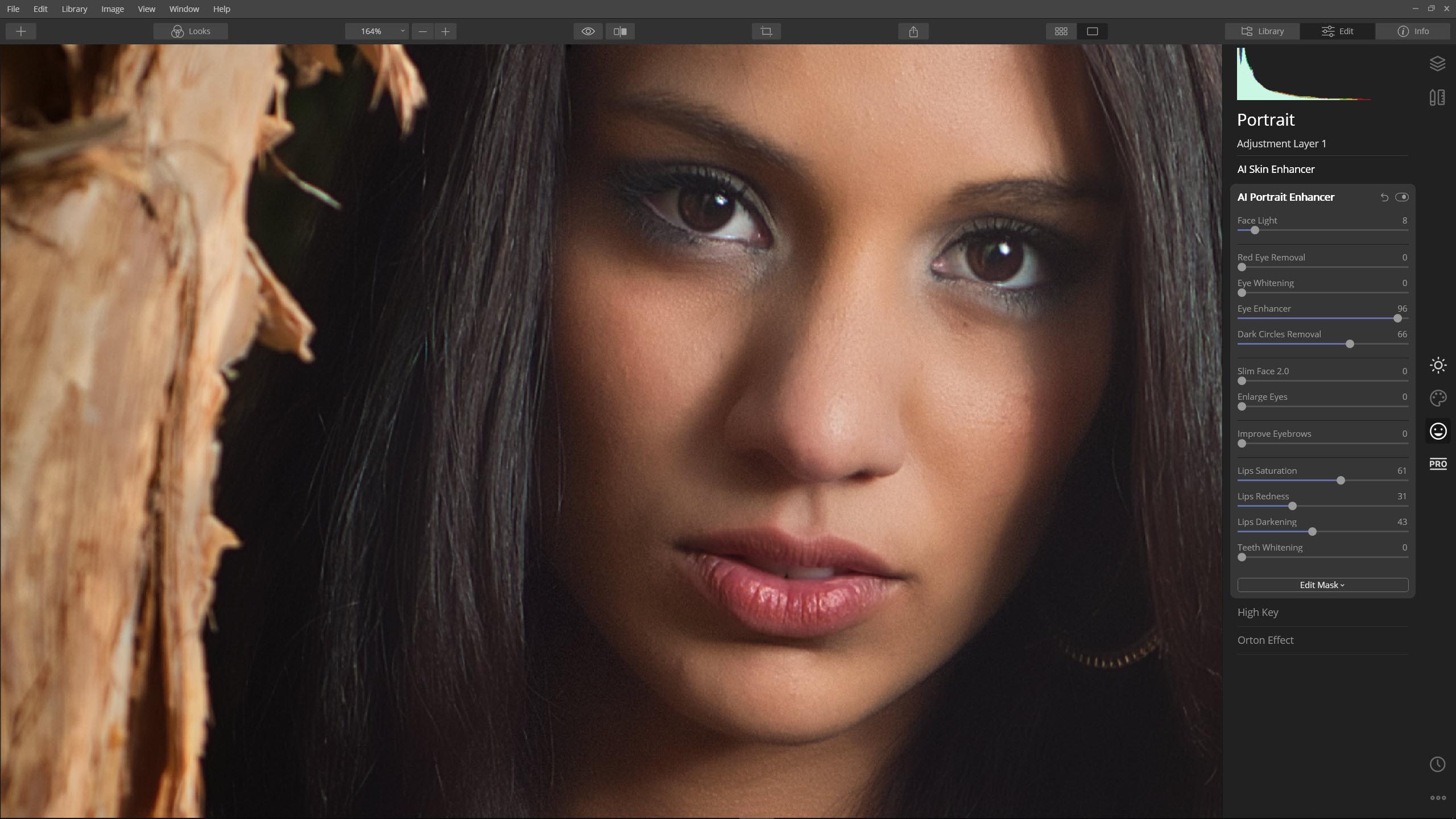Screen dimensions: 1456x819
Task: Click the export share icon
Action: tap(913, 31)
